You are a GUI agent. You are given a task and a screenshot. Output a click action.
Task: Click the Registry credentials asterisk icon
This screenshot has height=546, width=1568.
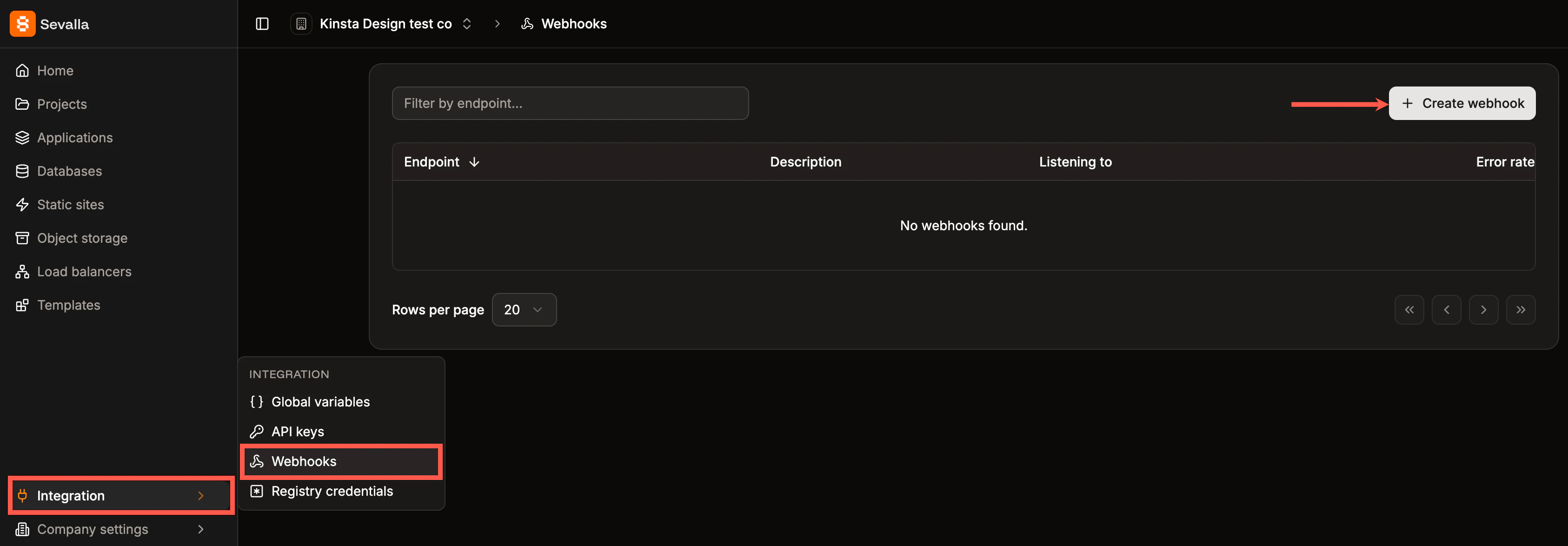[x=257, y=491]
